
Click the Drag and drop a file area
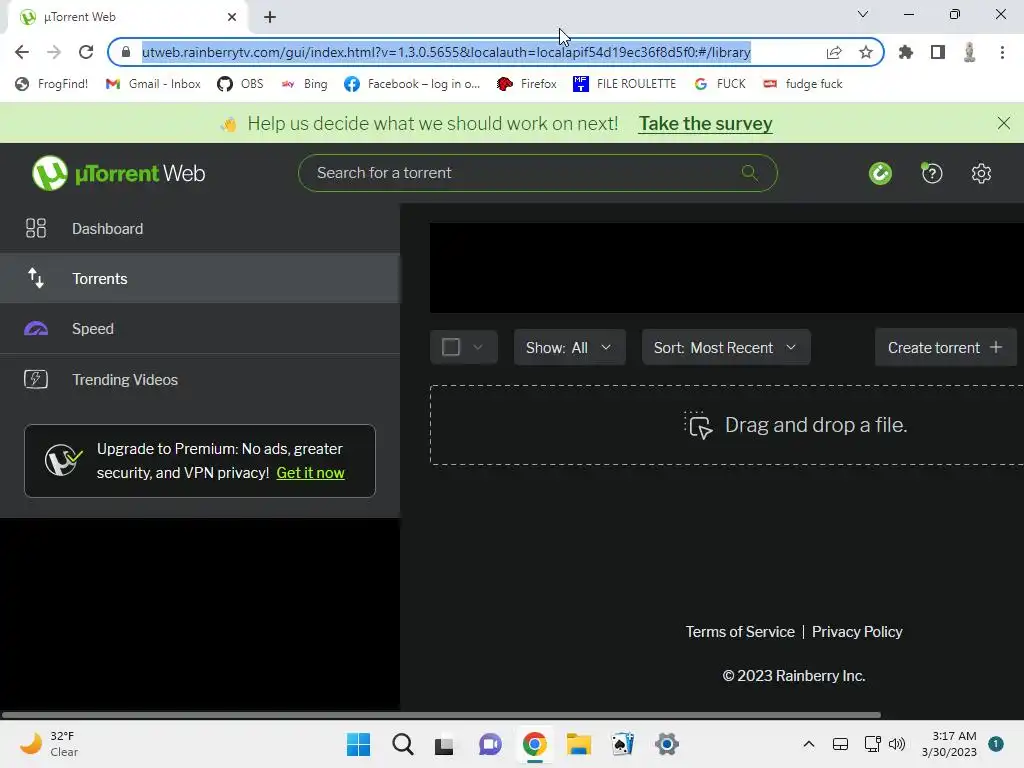[727, 425]
